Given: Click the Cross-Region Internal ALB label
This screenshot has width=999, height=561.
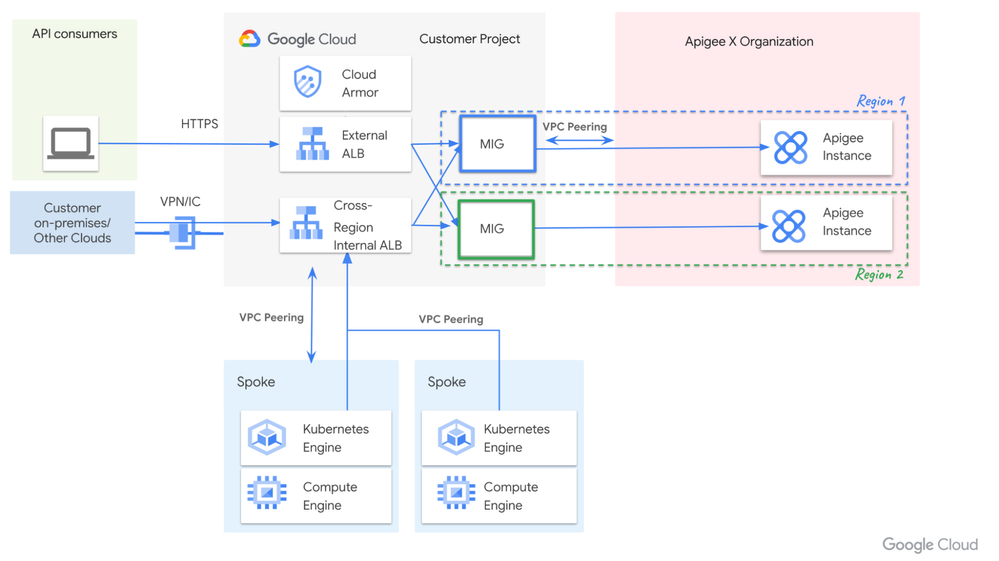Looking at the screenshot, I should point(368,225).
